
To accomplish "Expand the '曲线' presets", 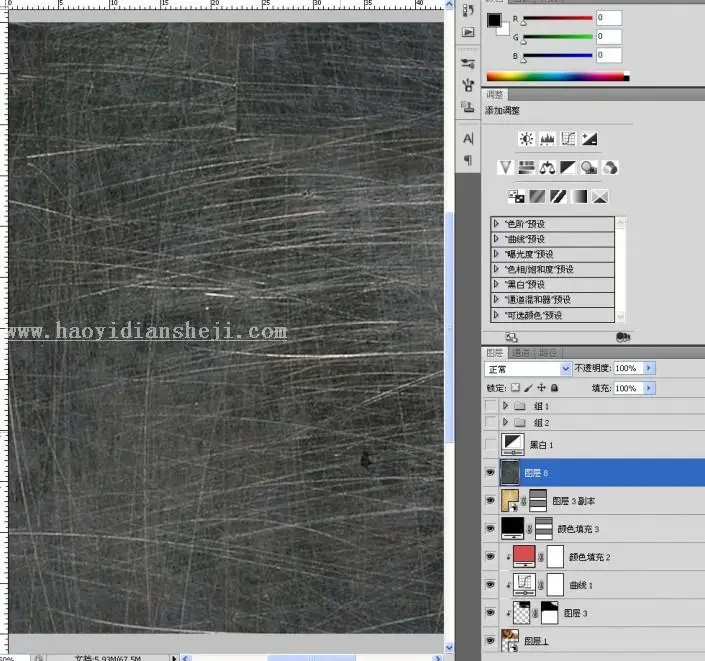I will pos(496,239).
